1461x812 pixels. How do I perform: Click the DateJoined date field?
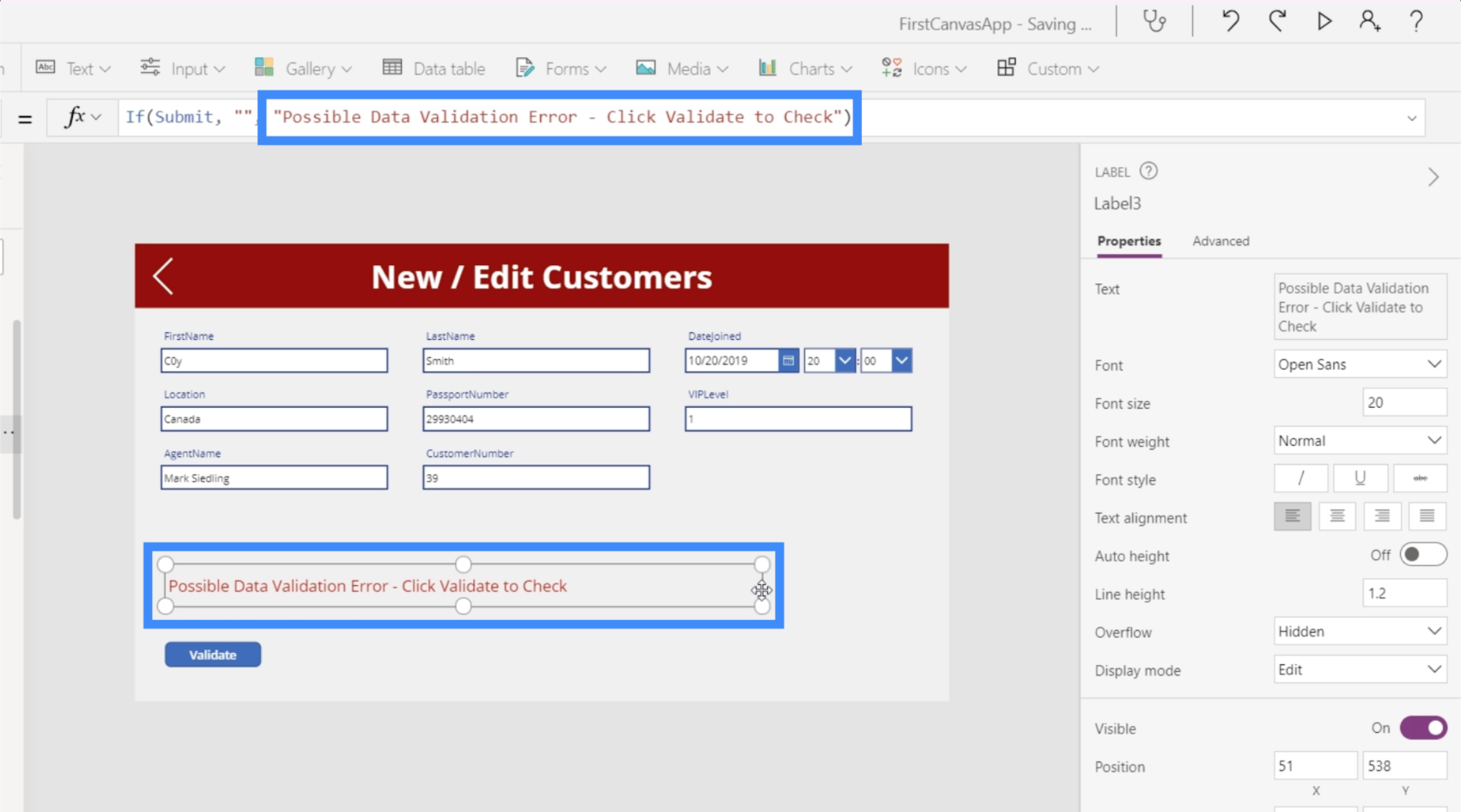pyautogui.click(x=731, y=361)
